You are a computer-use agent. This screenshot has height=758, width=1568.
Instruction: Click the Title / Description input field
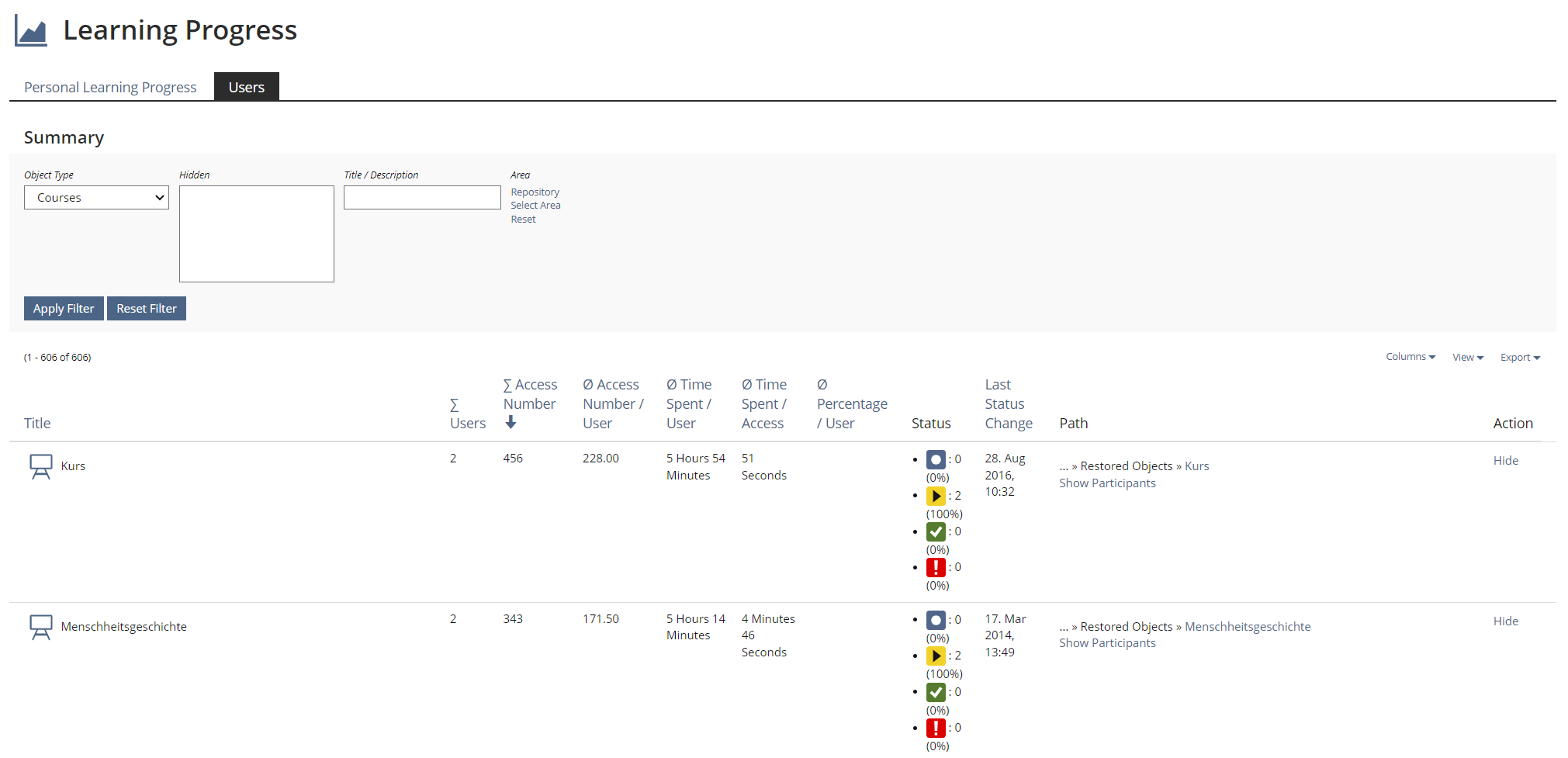click(x=422, y=198)
